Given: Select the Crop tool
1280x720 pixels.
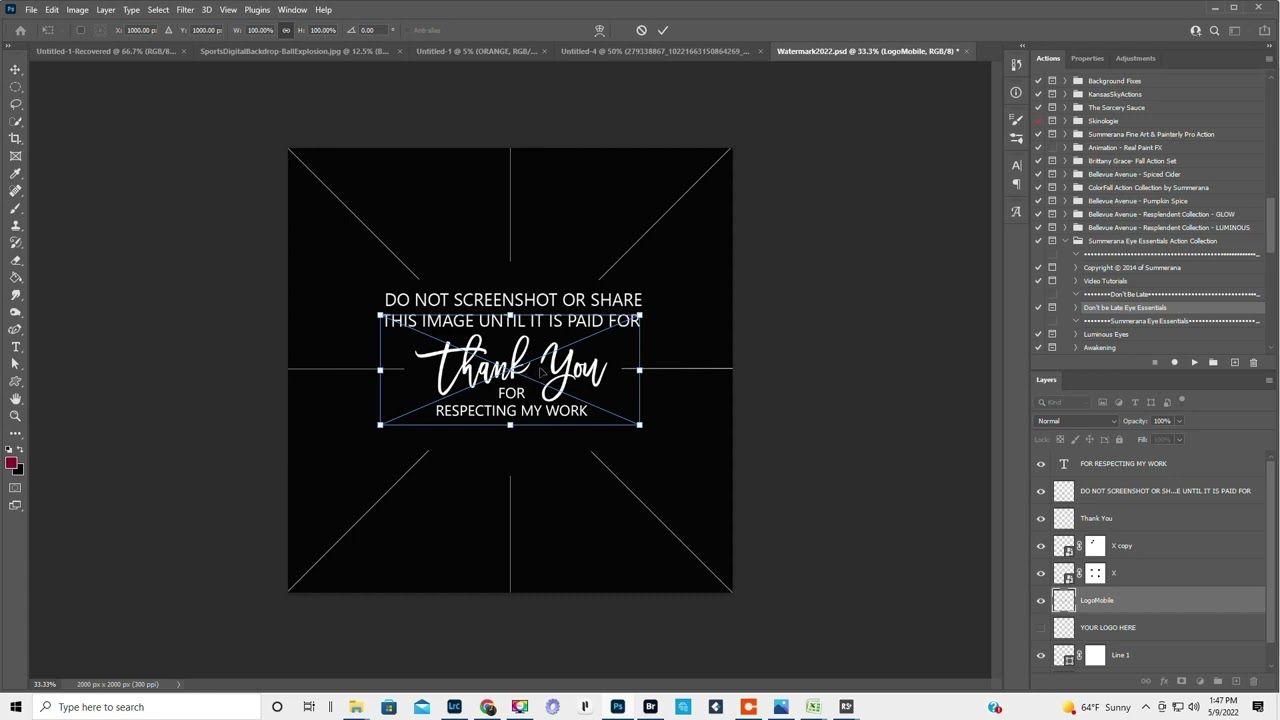Looking at the screenshot, I should click(15, 139).
